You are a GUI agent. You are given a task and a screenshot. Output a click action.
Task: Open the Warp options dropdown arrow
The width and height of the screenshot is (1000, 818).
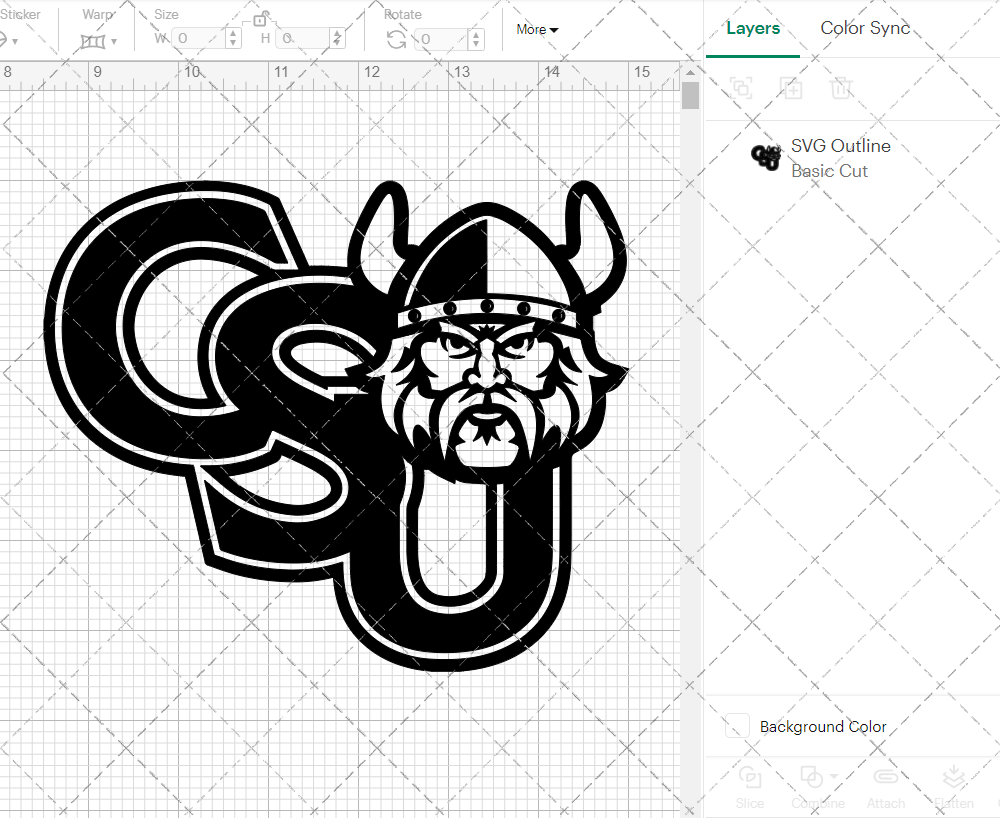(115, 40)
